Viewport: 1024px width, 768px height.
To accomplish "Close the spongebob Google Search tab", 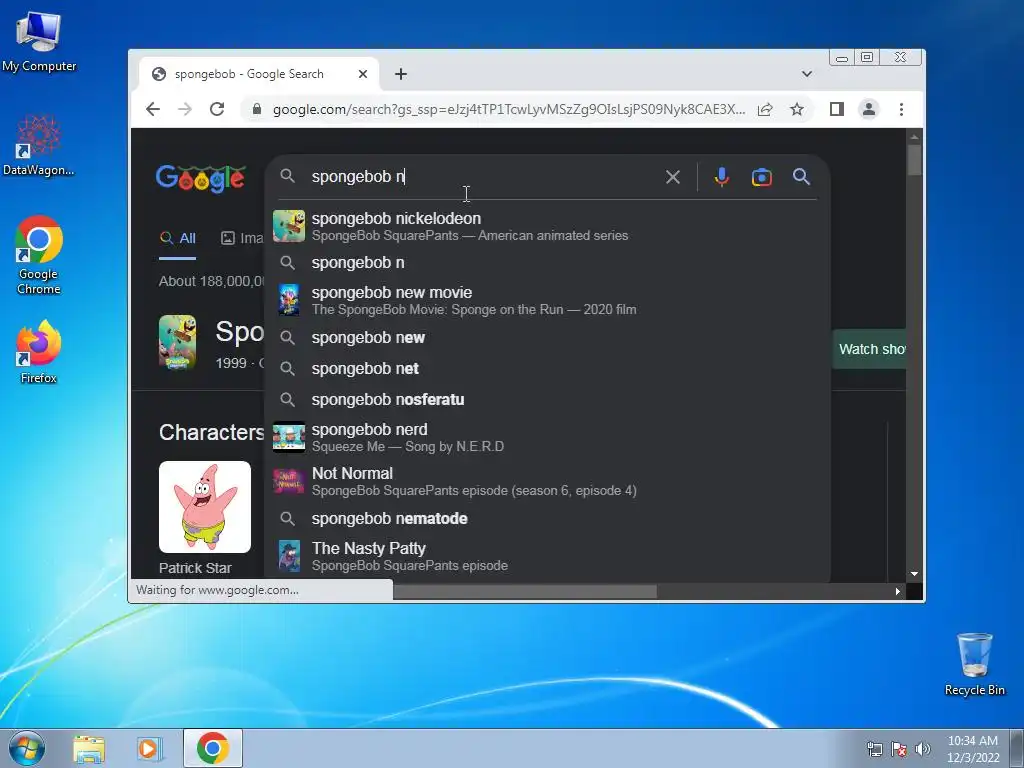I will coord(363,74).
